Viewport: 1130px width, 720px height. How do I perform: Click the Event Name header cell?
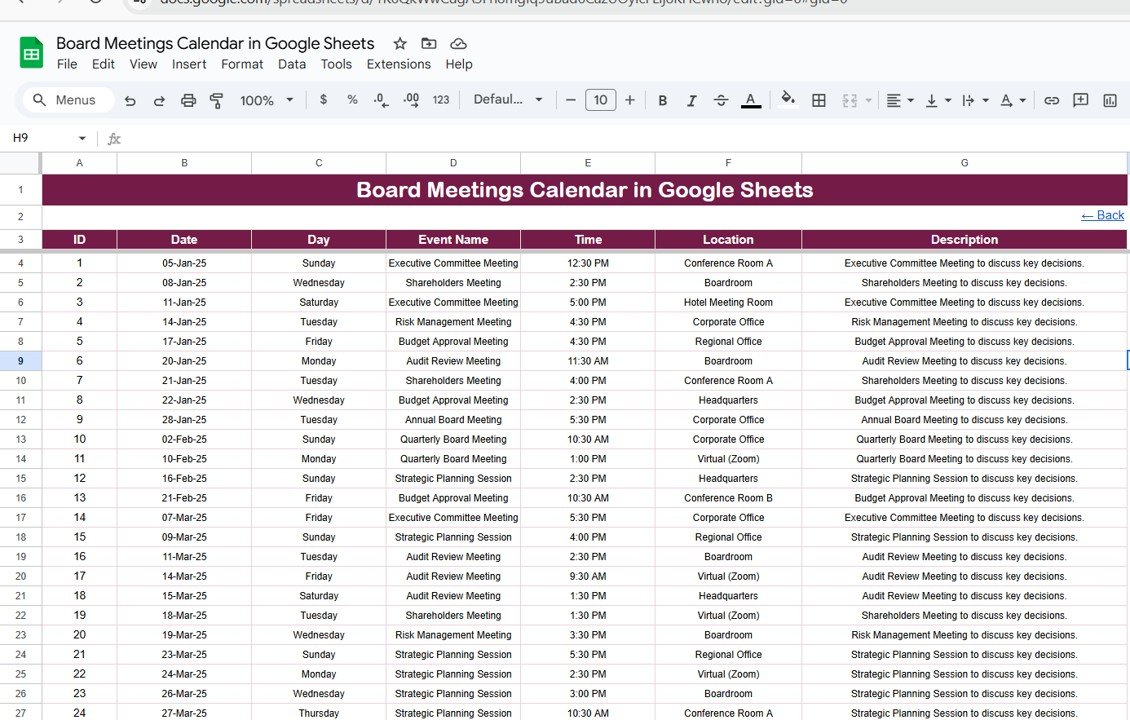click(453, 239)
